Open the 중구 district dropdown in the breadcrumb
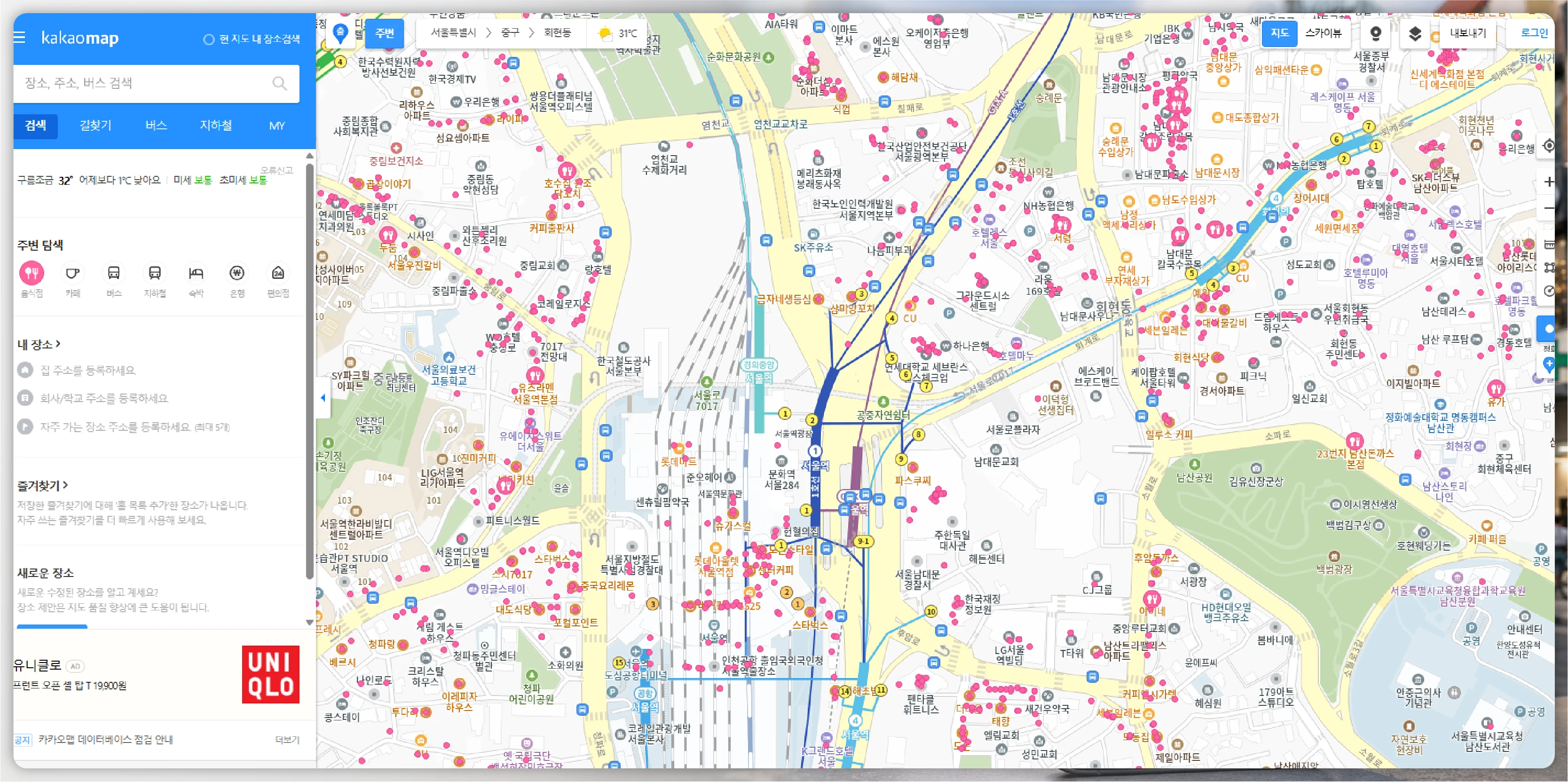The width and height of the screenshot is (1568, 782). pyautogui.click(x=510, y=33)
